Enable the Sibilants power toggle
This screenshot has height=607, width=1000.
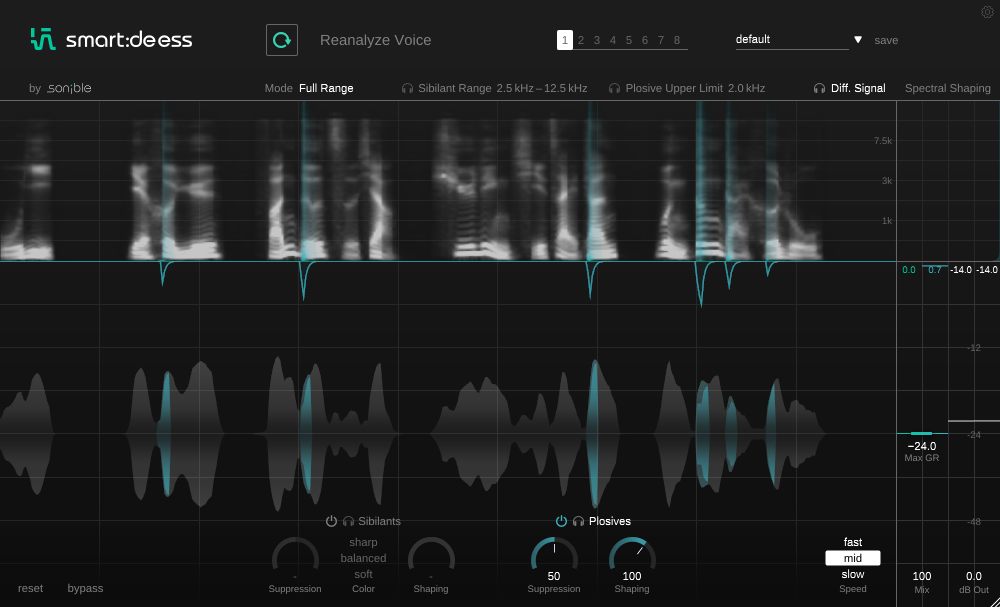pyautogui.click(x=331, y=521)
